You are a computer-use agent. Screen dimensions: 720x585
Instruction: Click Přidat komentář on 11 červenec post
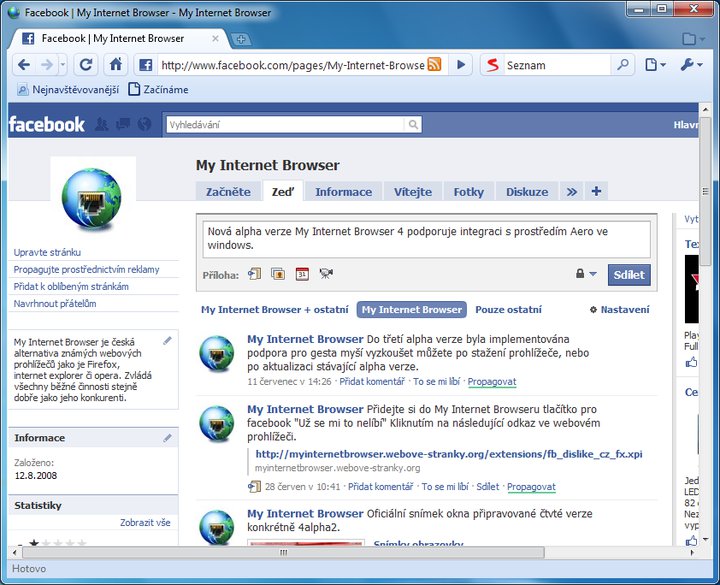tap(372, 382)
